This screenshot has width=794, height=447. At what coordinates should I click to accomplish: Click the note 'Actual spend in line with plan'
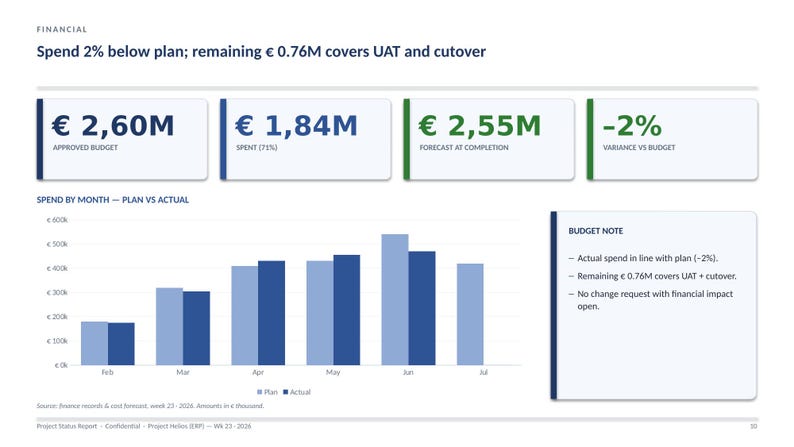coord(647,258)
